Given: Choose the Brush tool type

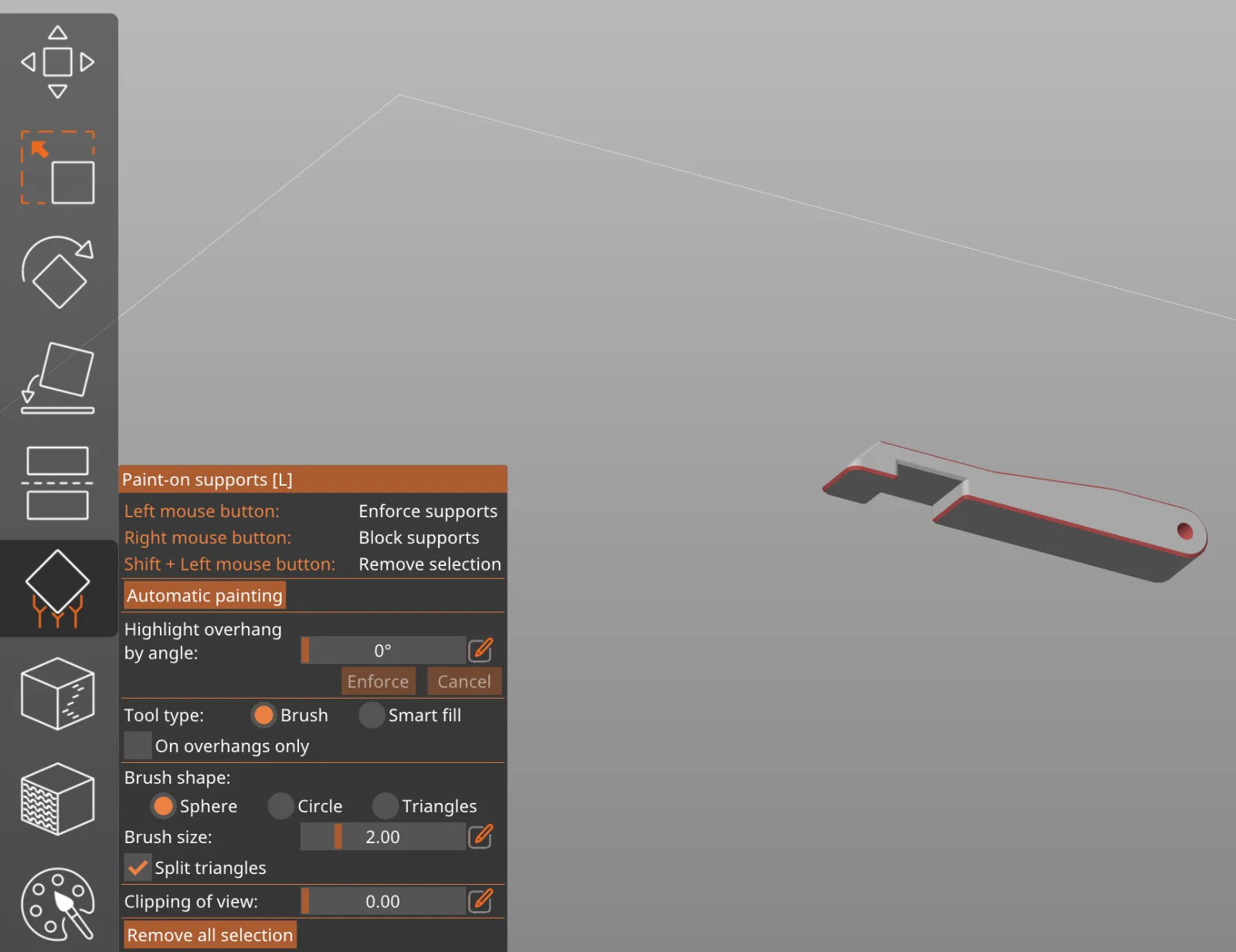Looking at the screenshot, I should (263, 715).
